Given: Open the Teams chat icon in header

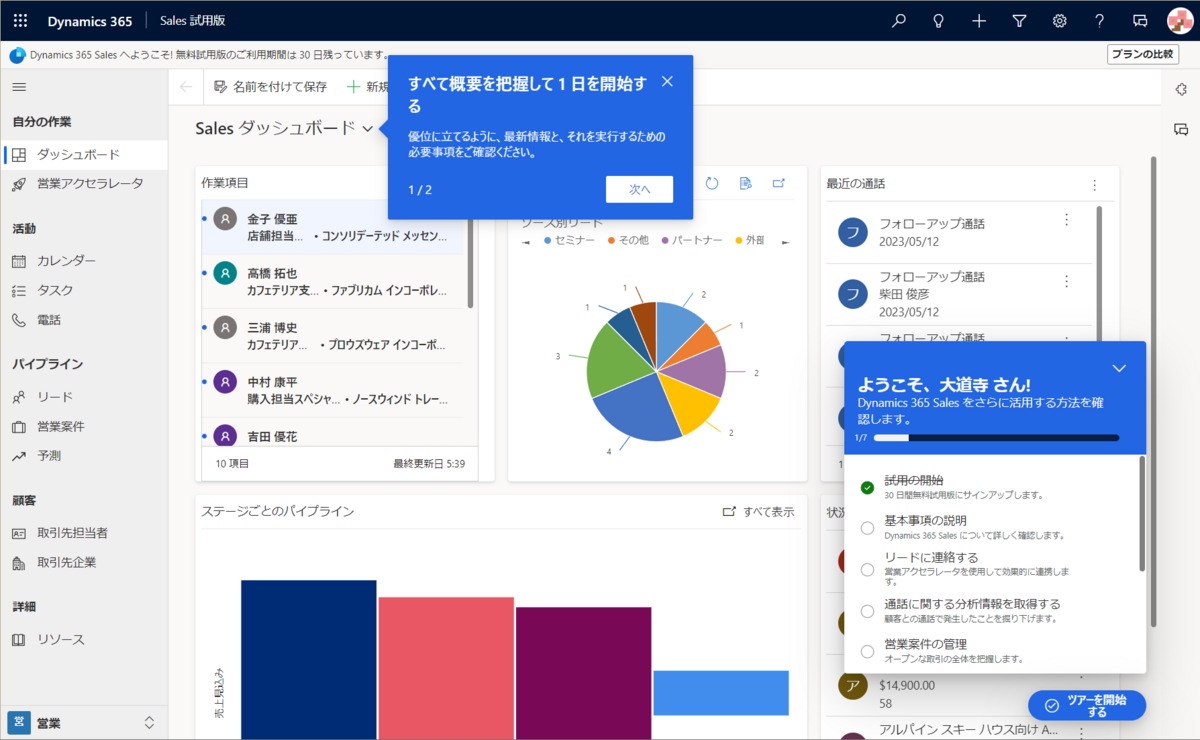Looking at the screenshot, I should tap(1139, 20).
